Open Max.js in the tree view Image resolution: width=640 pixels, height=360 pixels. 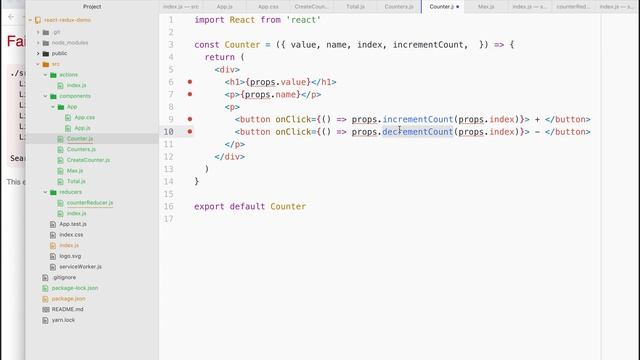[75, 171]
